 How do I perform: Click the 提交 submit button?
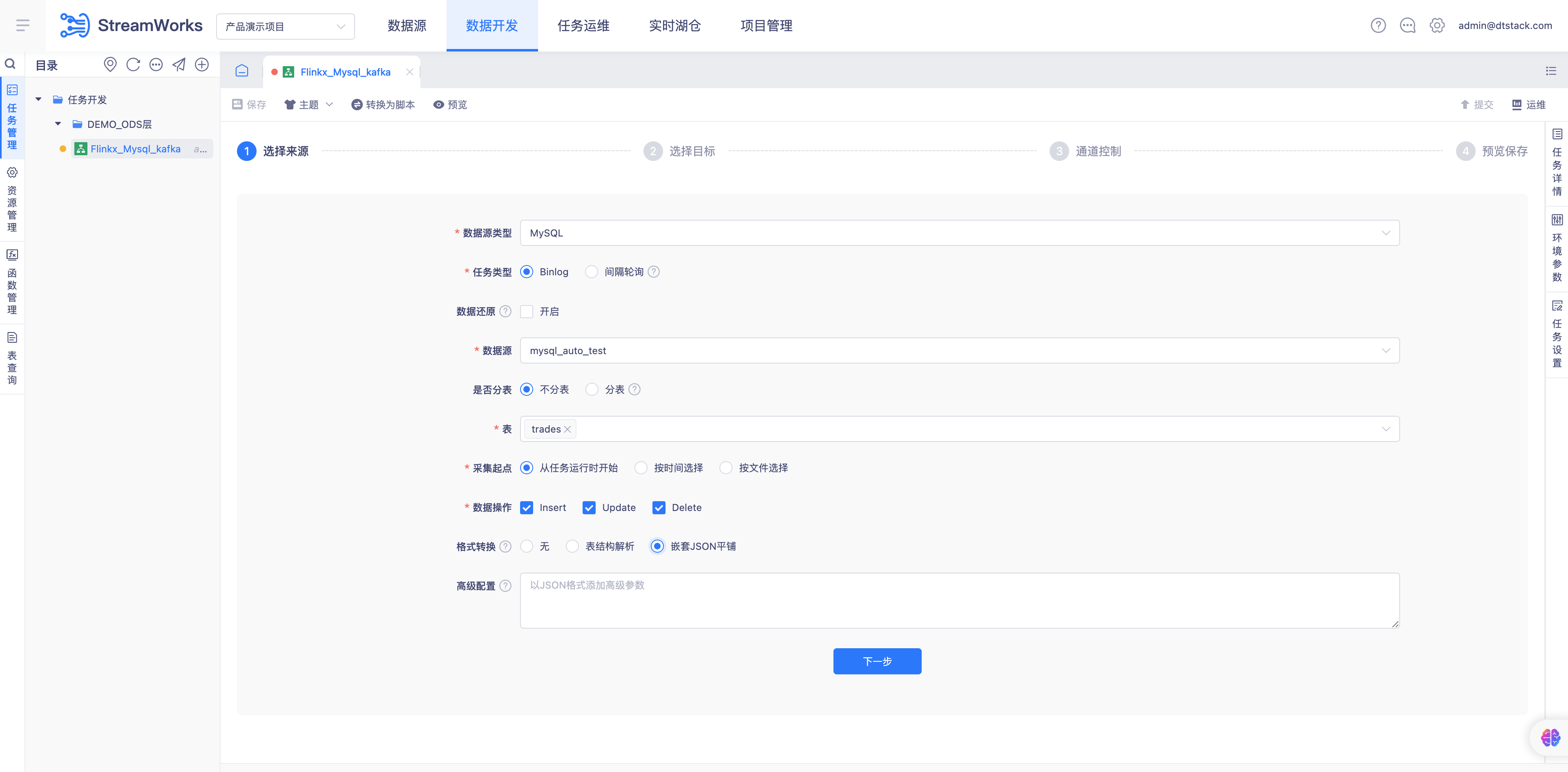pos(1477,105)
